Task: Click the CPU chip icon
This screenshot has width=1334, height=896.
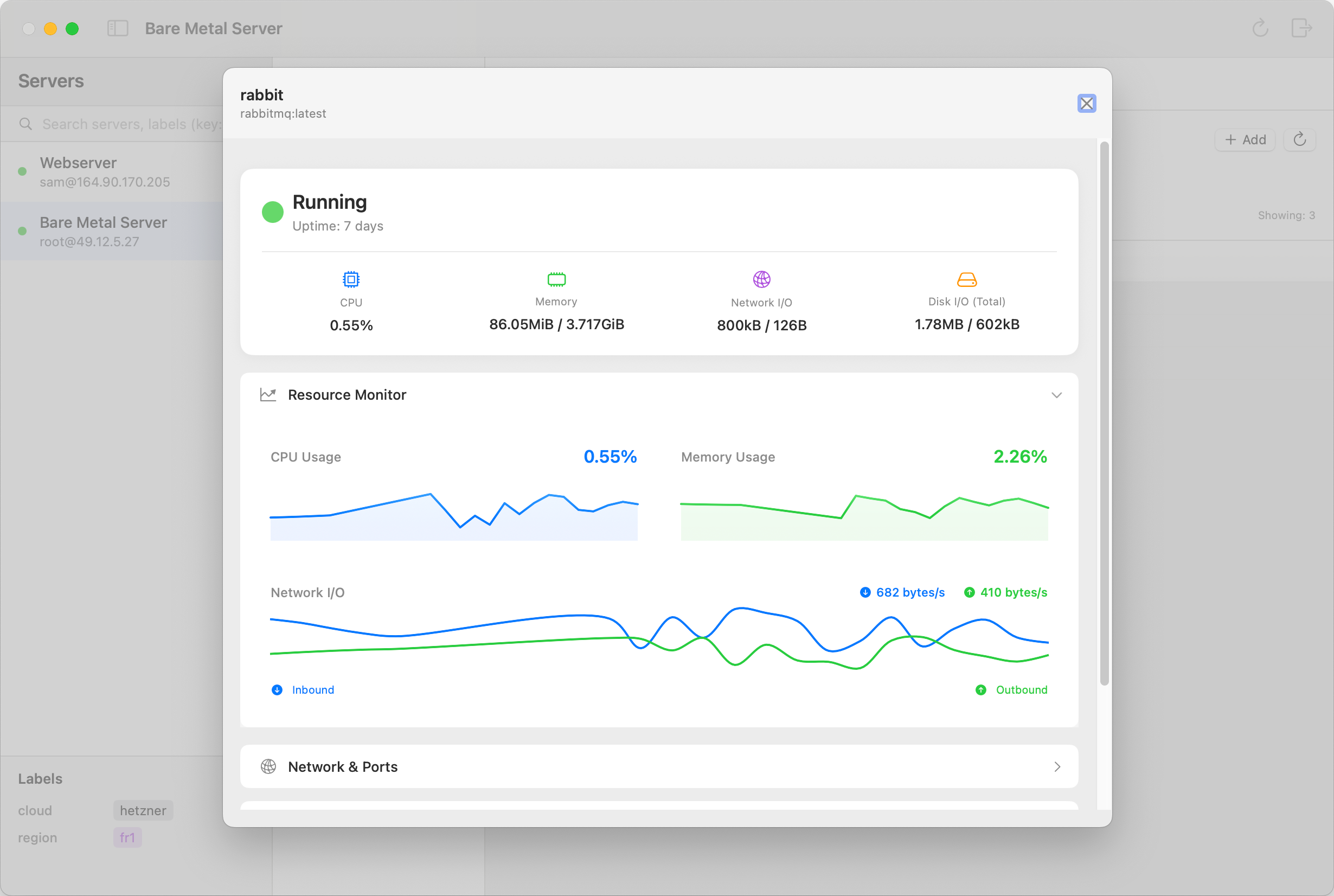Action: click(x=351, y=279)
